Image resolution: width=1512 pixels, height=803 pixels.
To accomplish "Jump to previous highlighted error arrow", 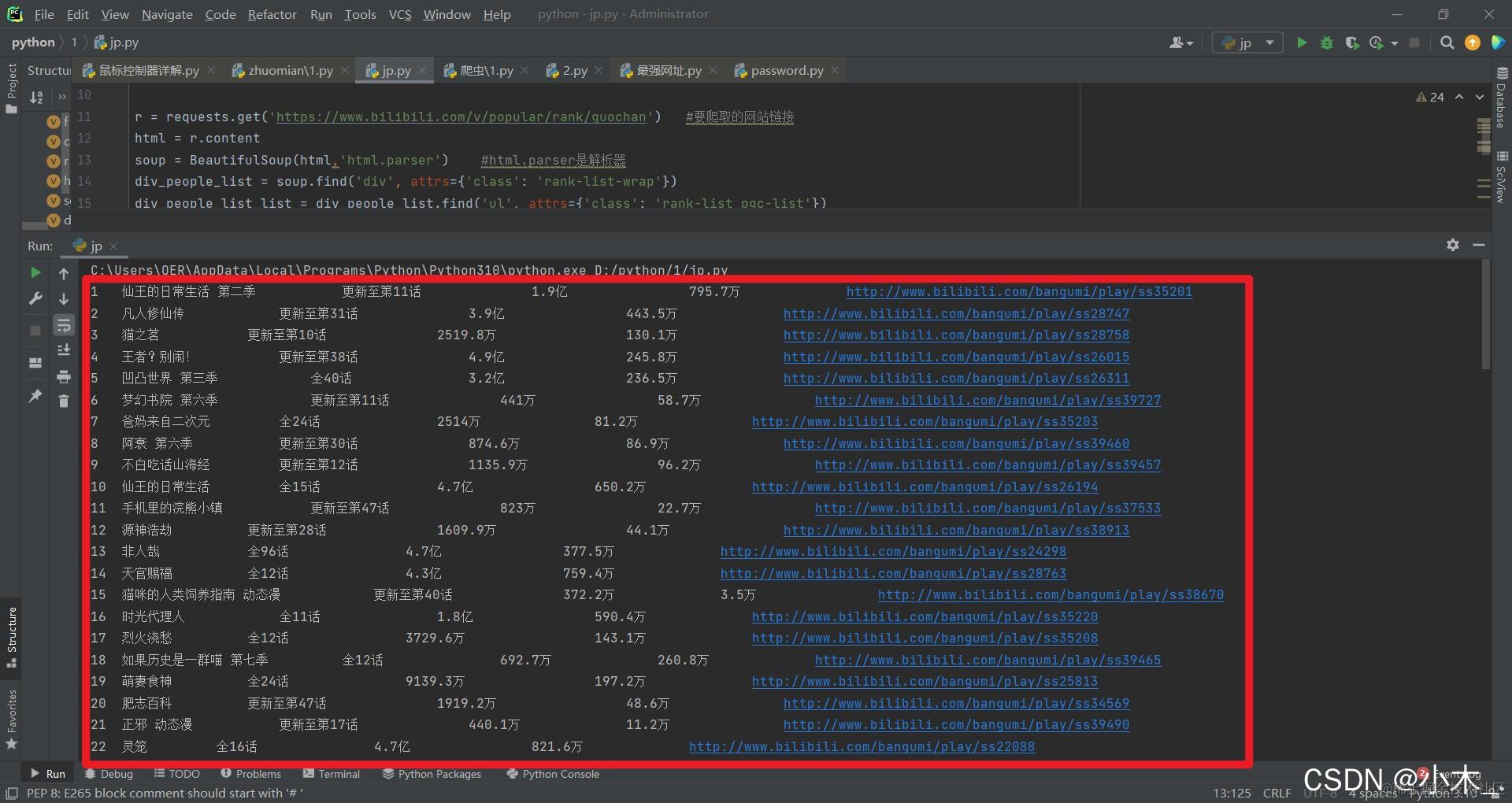I will click(1459, 97).
